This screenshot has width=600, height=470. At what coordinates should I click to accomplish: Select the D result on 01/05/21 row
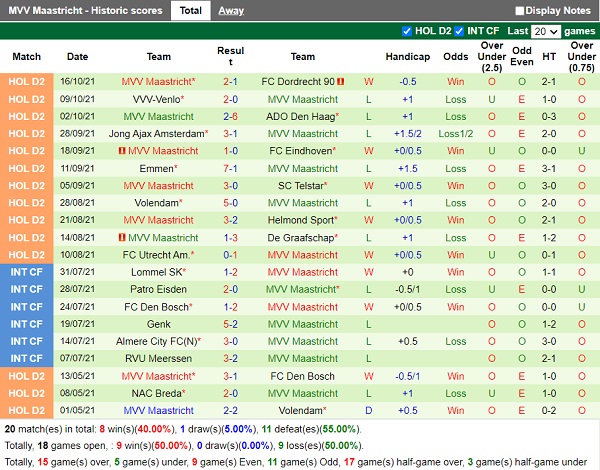[x=368, y=411]
